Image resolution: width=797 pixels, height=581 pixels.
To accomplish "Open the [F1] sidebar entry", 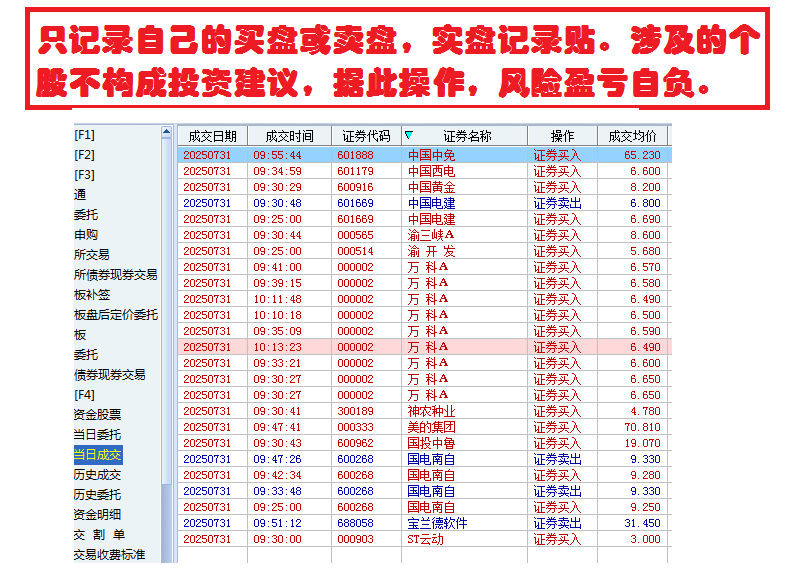I will [x=84, y=135].
